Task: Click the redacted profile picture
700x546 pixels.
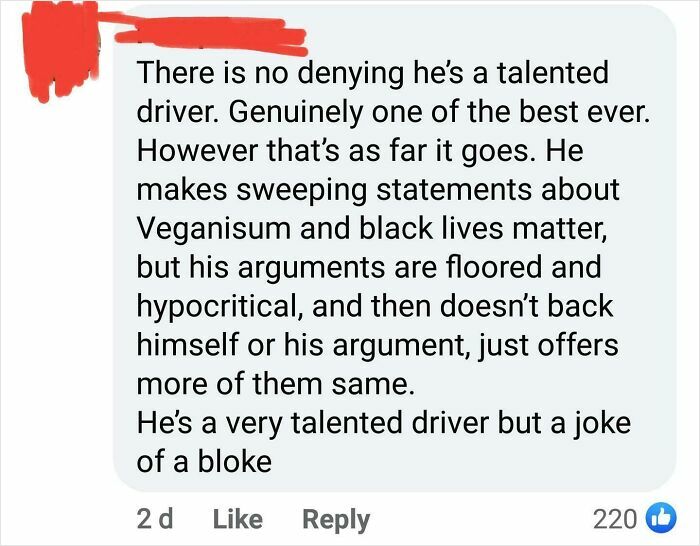Action: (x=52, y=50)
